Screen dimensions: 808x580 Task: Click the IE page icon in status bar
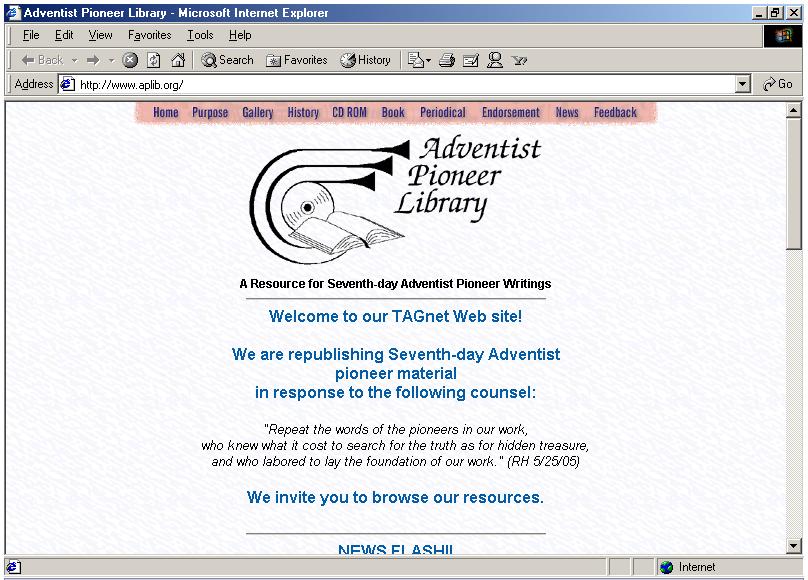click(x=13, y=567)
